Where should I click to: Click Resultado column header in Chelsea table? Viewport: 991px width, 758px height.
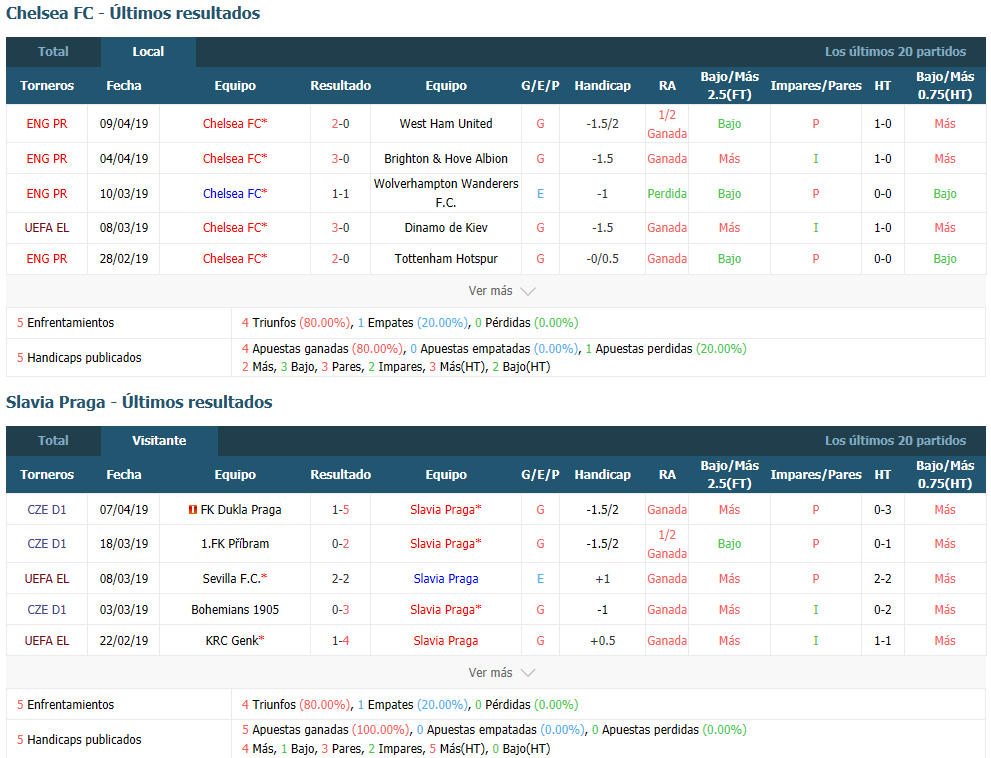340,85
